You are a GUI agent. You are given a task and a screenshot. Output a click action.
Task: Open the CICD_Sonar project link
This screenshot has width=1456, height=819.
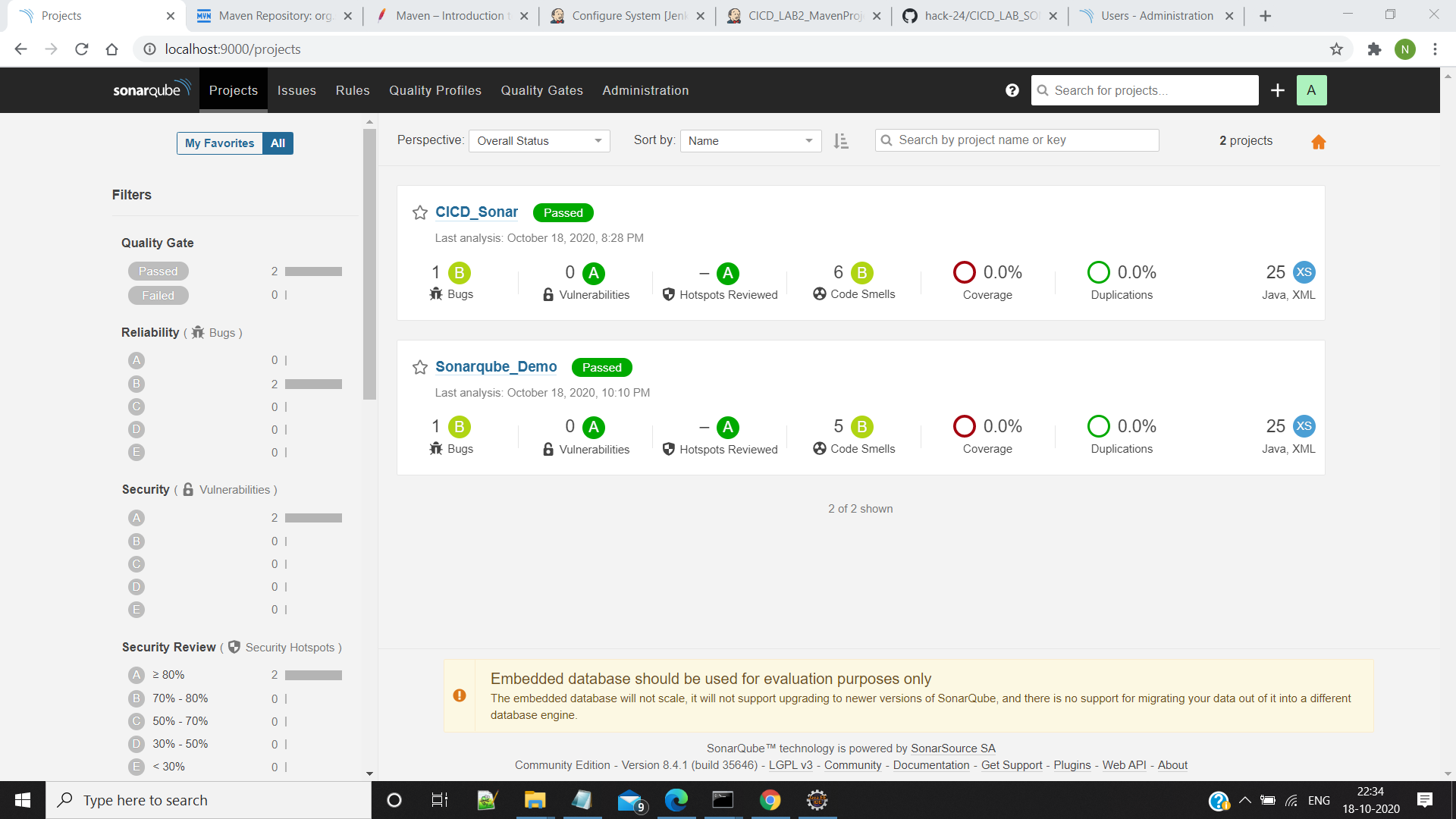pyautogui.click(x=476, y=212)
